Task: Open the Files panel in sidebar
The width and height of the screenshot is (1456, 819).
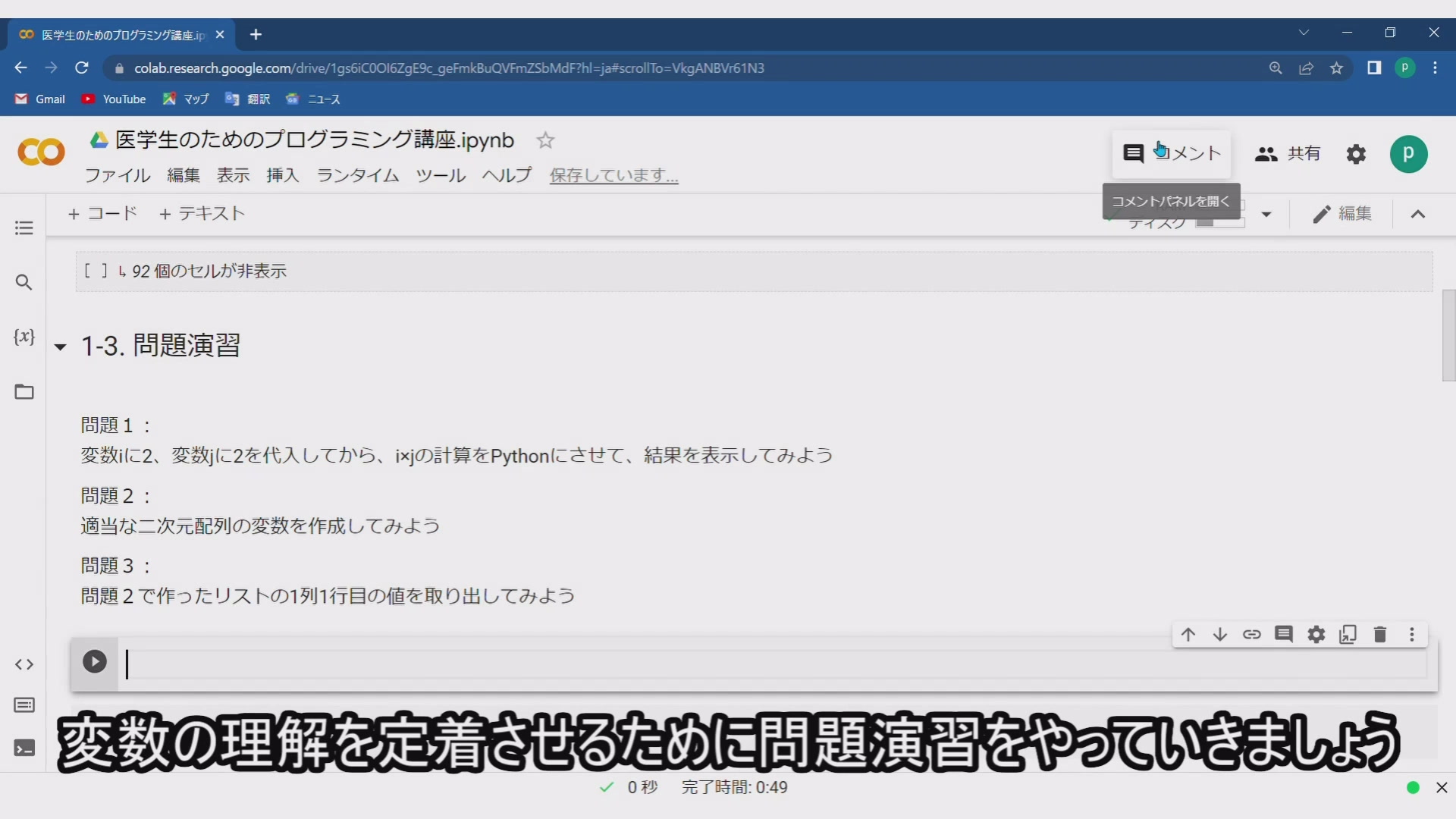Action: (24, 391)
